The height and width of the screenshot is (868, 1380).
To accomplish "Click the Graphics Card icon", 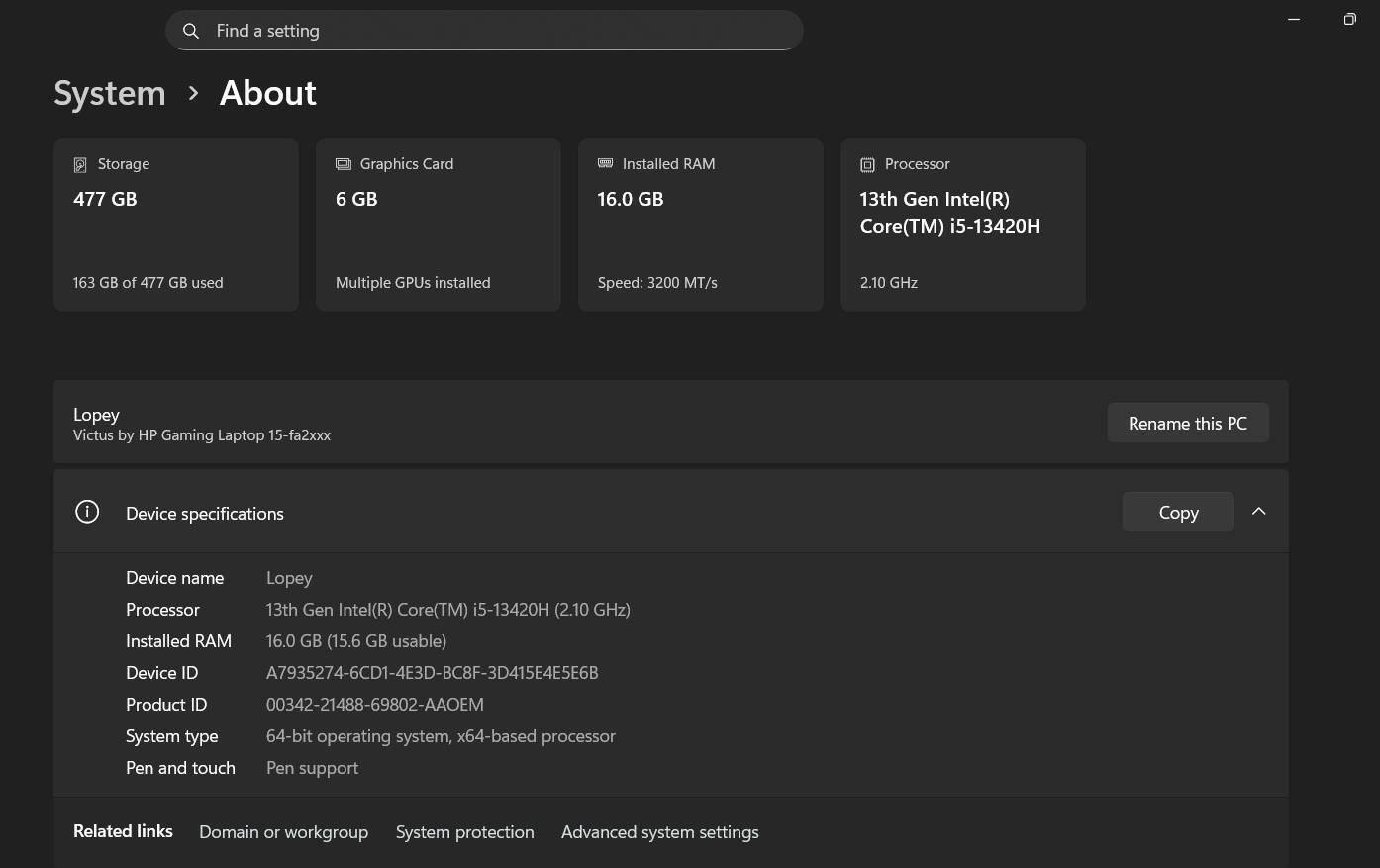I will pyautogui.click(x=344, y=164).
